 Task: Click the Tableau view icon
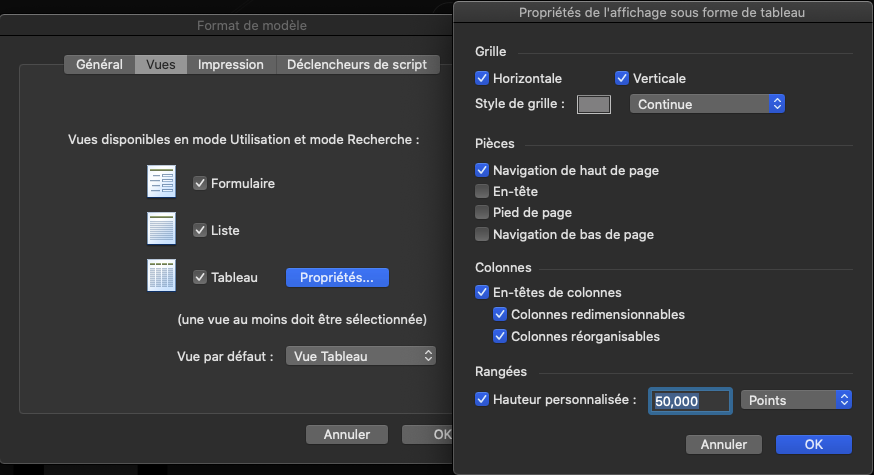[161, 277]
